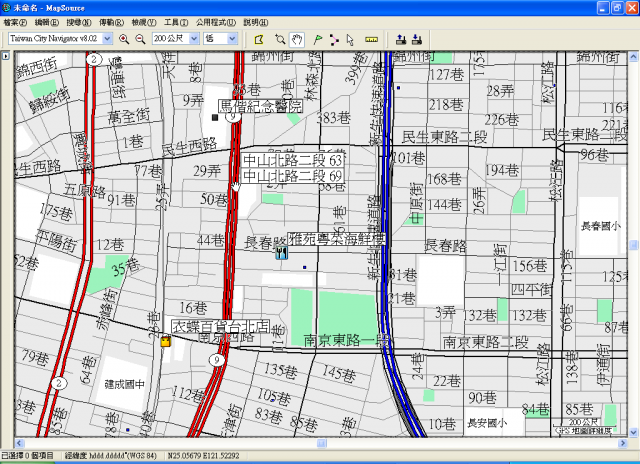Screen dimensions: 640x464
Task: Click Receive from Device icon
Action: click(x=417, y=40)
